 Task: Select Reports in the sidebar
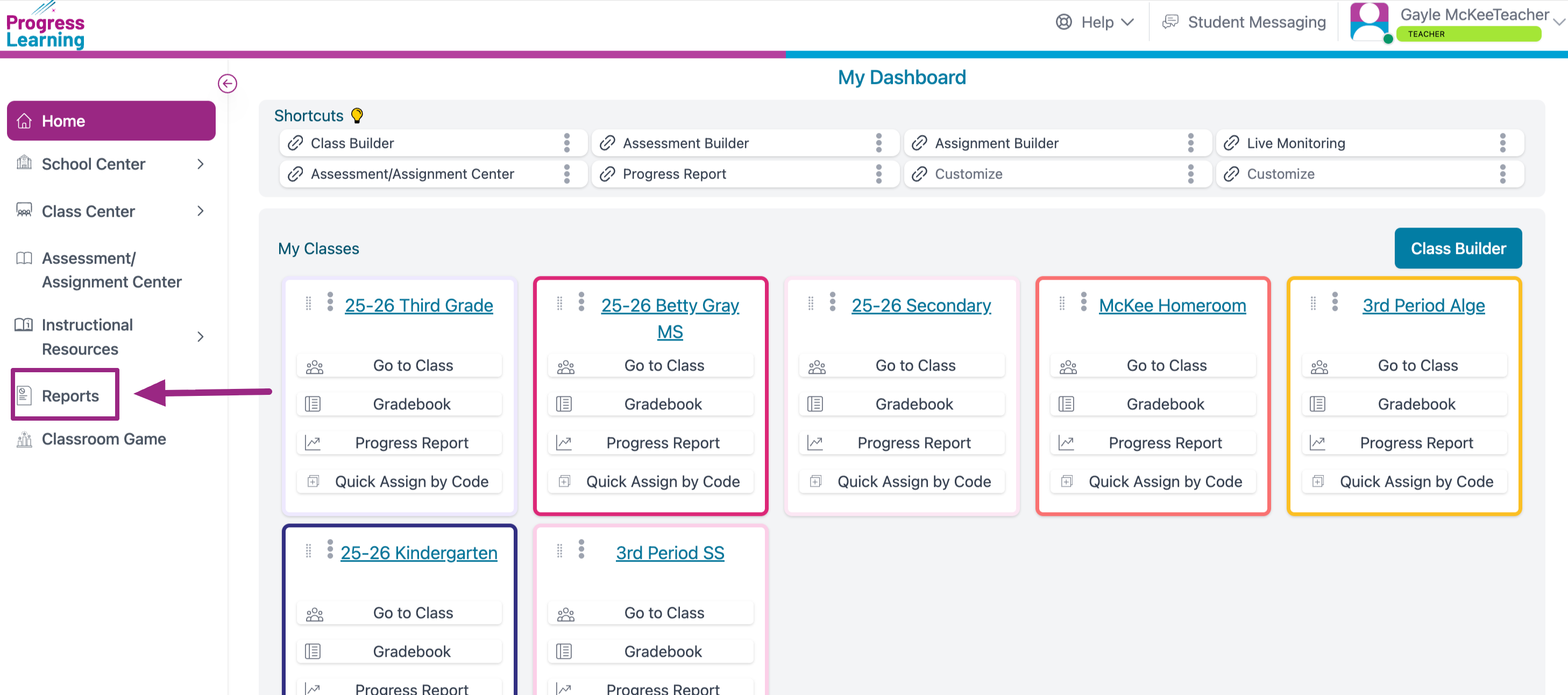(69, 395)
